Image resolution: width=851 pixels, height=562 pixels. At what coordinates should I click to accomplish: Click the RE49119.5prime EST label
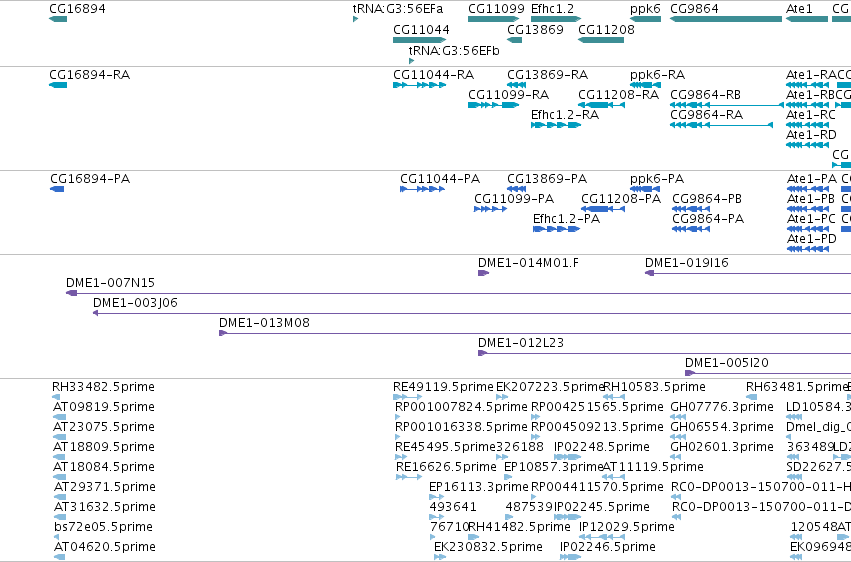pos(443,387)
